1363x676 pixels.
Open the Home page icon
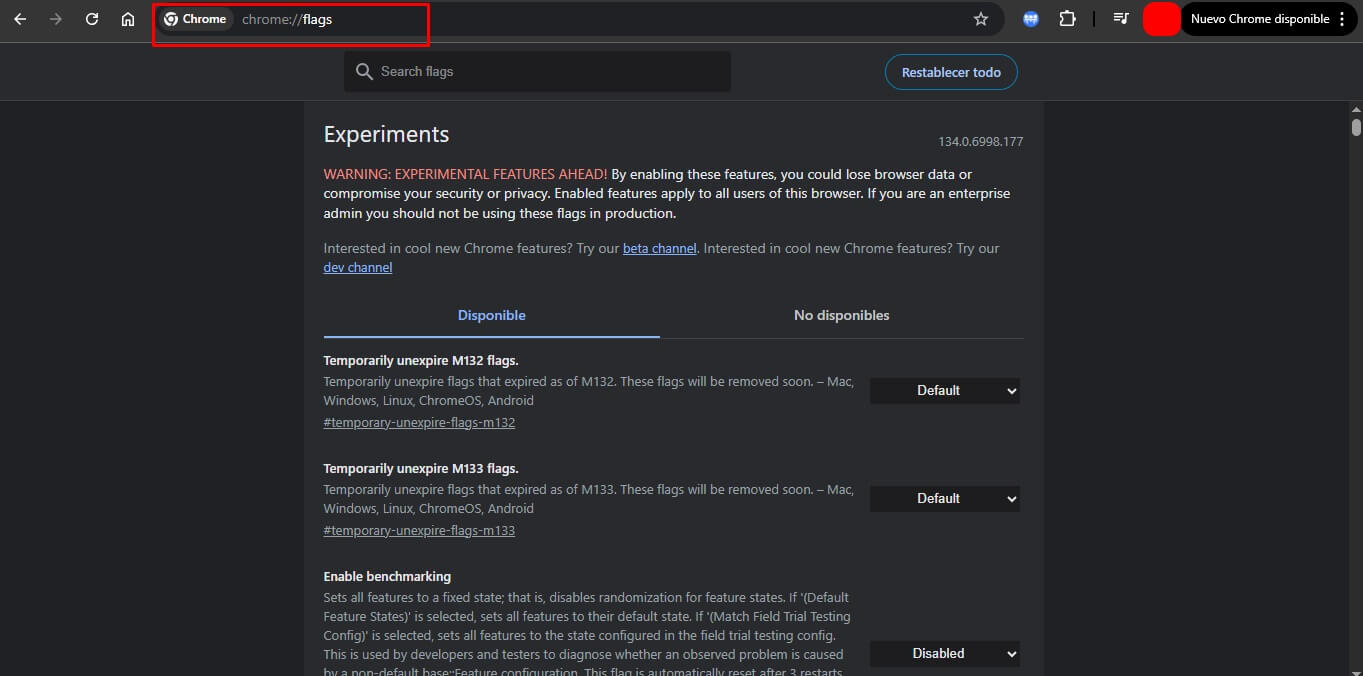[128, 19]
